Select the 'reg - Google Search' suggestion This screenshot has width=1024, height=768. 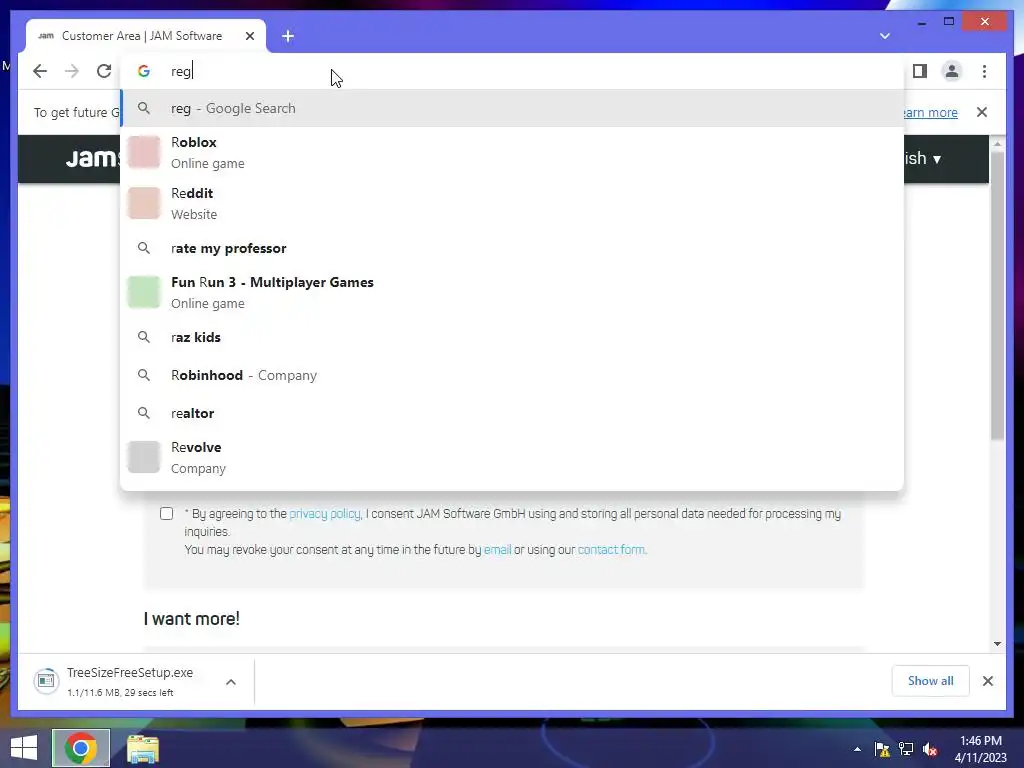pos(513,108)
